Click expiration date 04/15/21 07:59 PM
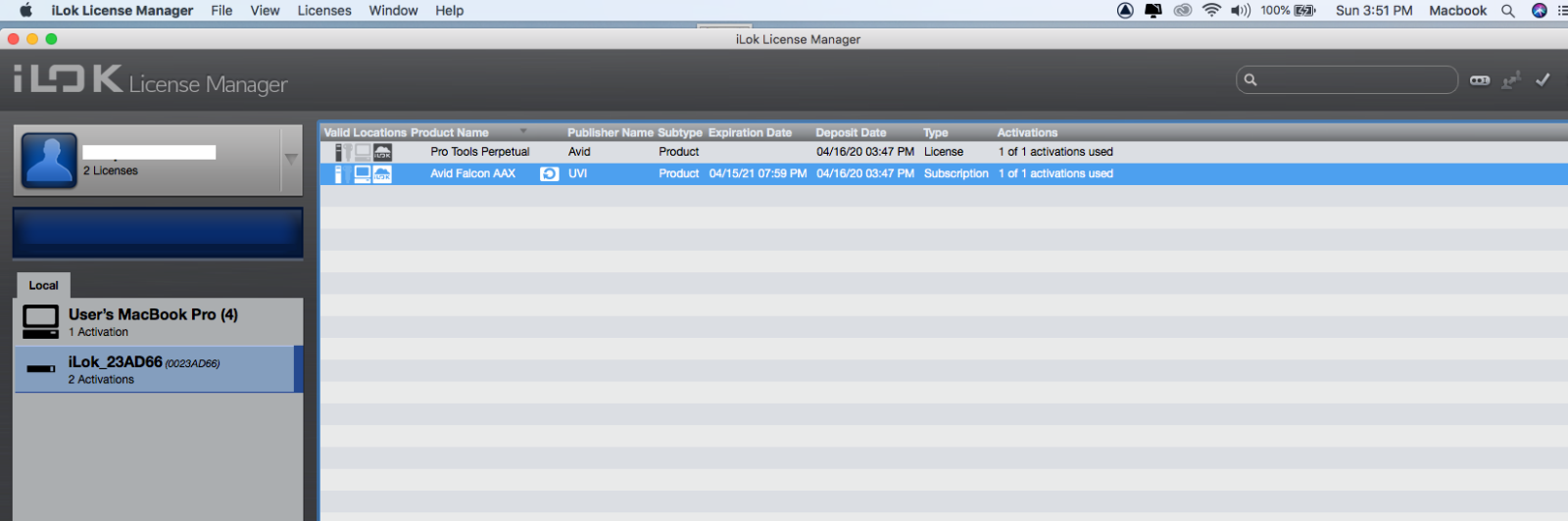The width and height of the screenshot is (1568, 521). coord(758,174)
